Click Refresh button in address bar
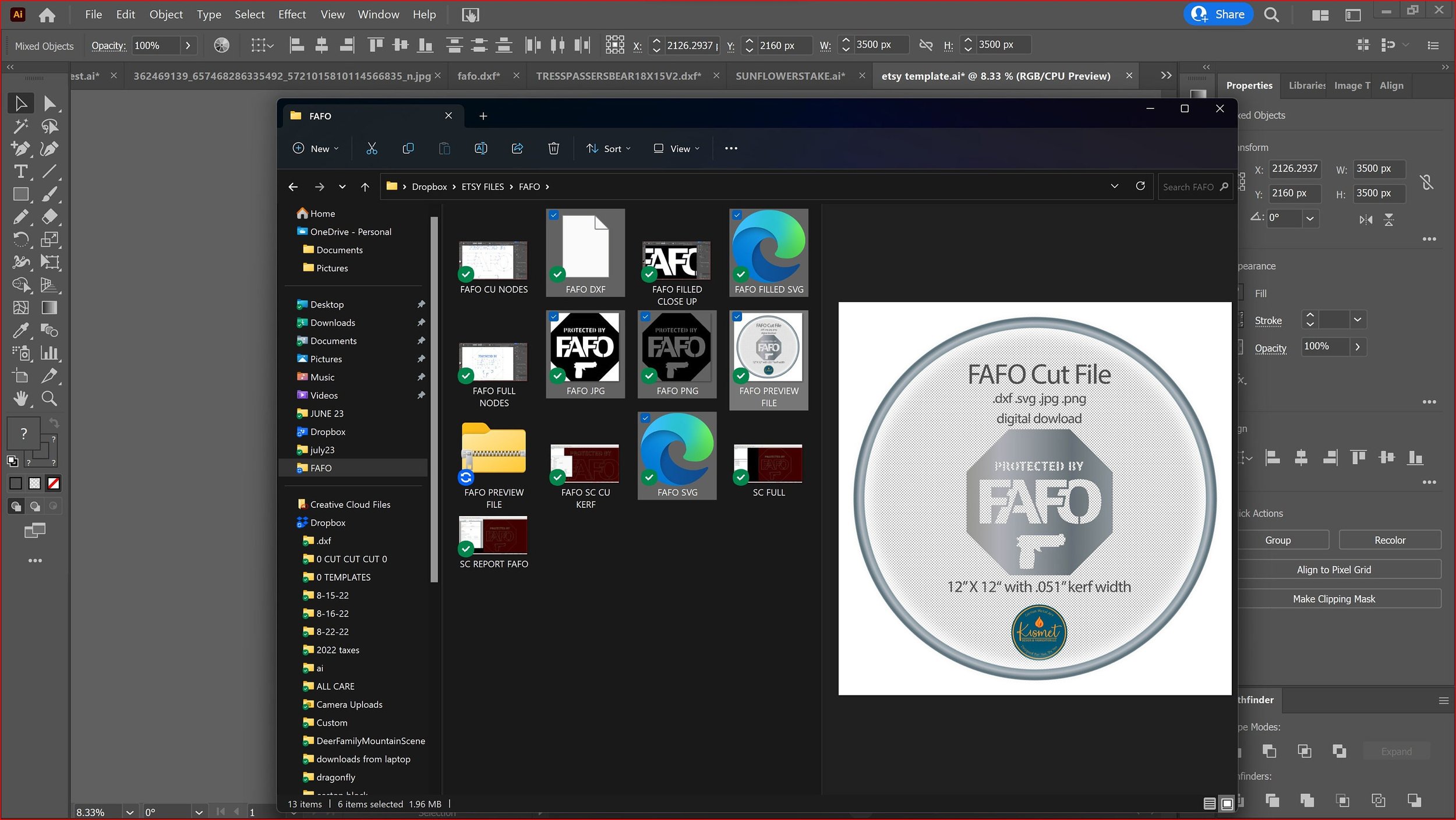1456x820 pixels. (x=1140, y=186)
